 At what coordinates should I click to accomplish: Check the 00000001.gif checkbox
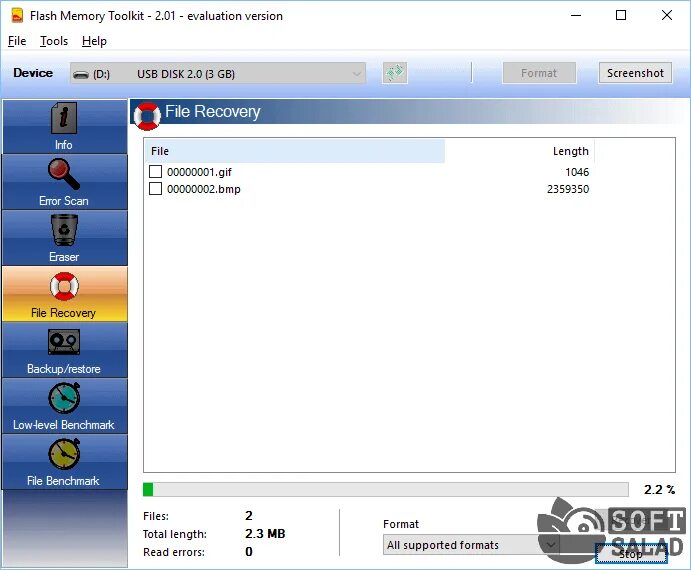[x=155, y=171]
